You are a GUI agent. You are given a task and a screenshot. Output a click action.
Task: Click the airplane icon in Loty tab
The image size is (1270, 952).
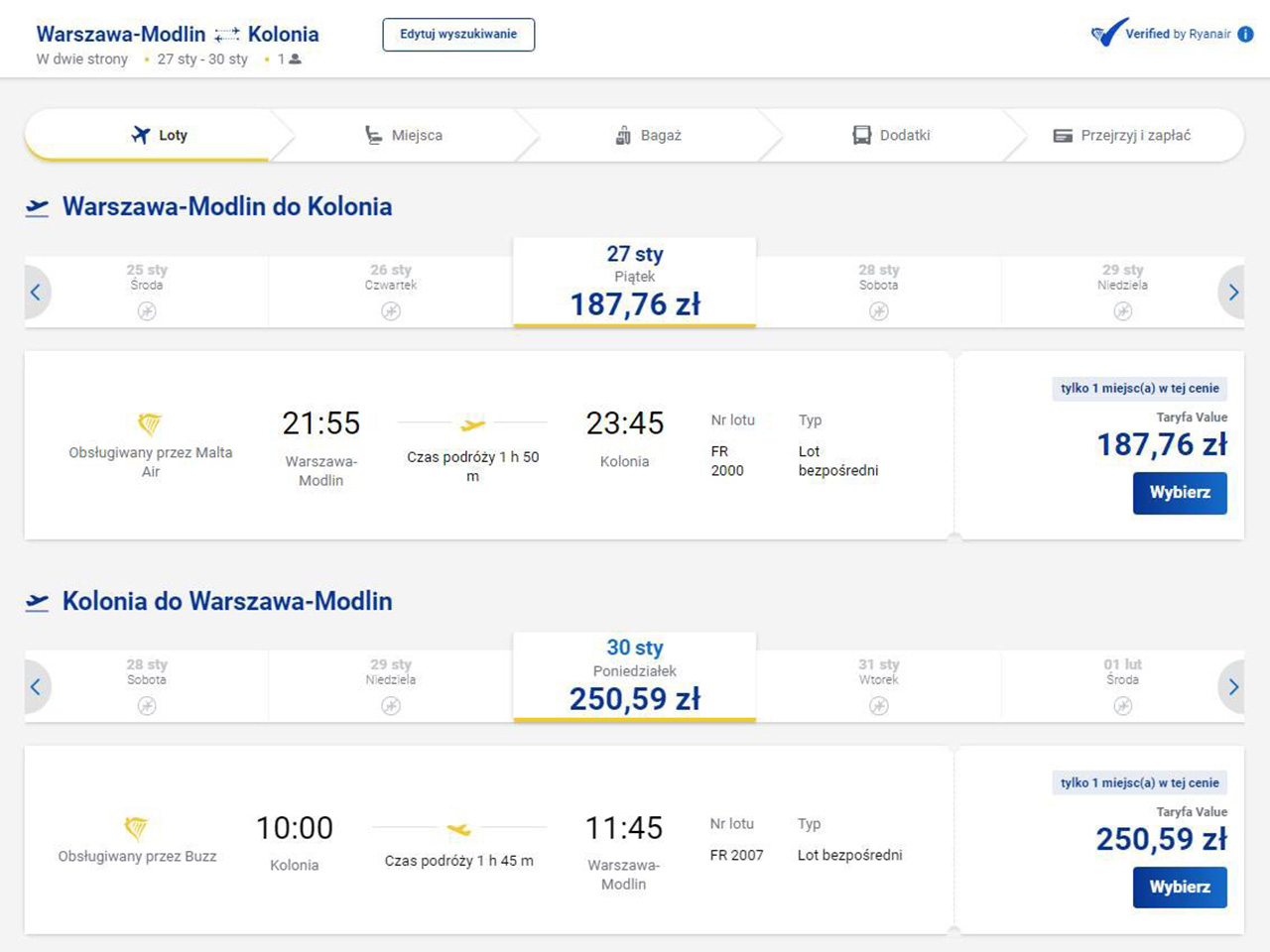141,135
